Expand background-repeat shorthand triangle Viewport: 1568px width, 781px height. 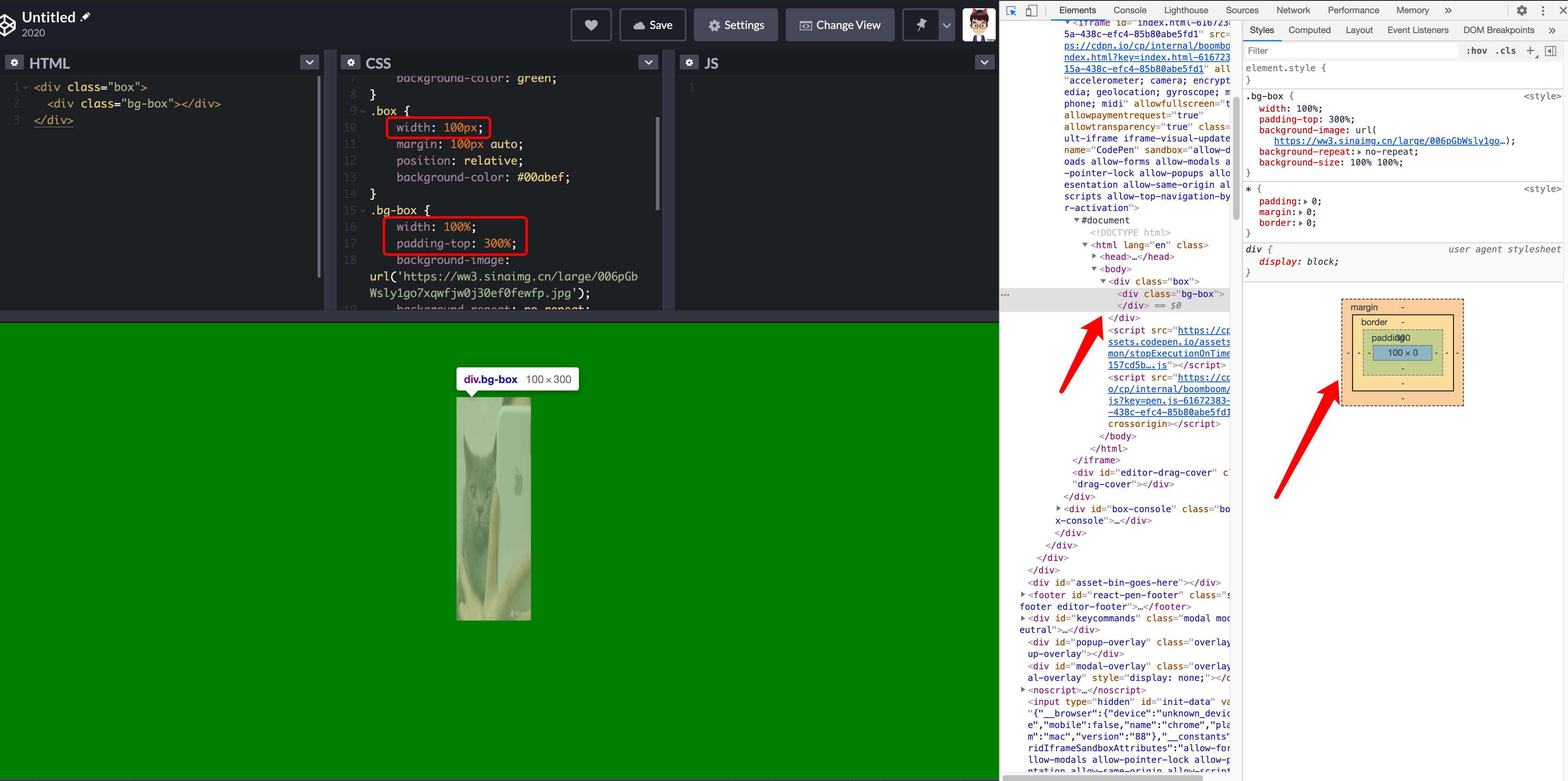coord(1359,152)
